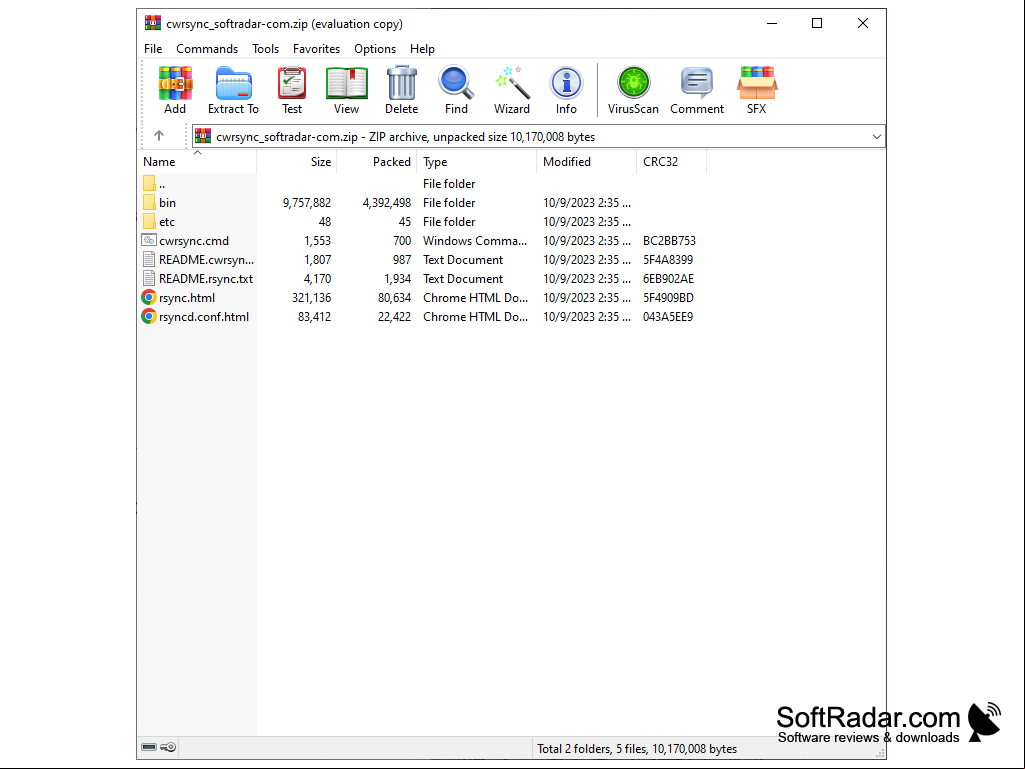Click Windows Comma... type cell

(x=475, y=241)
